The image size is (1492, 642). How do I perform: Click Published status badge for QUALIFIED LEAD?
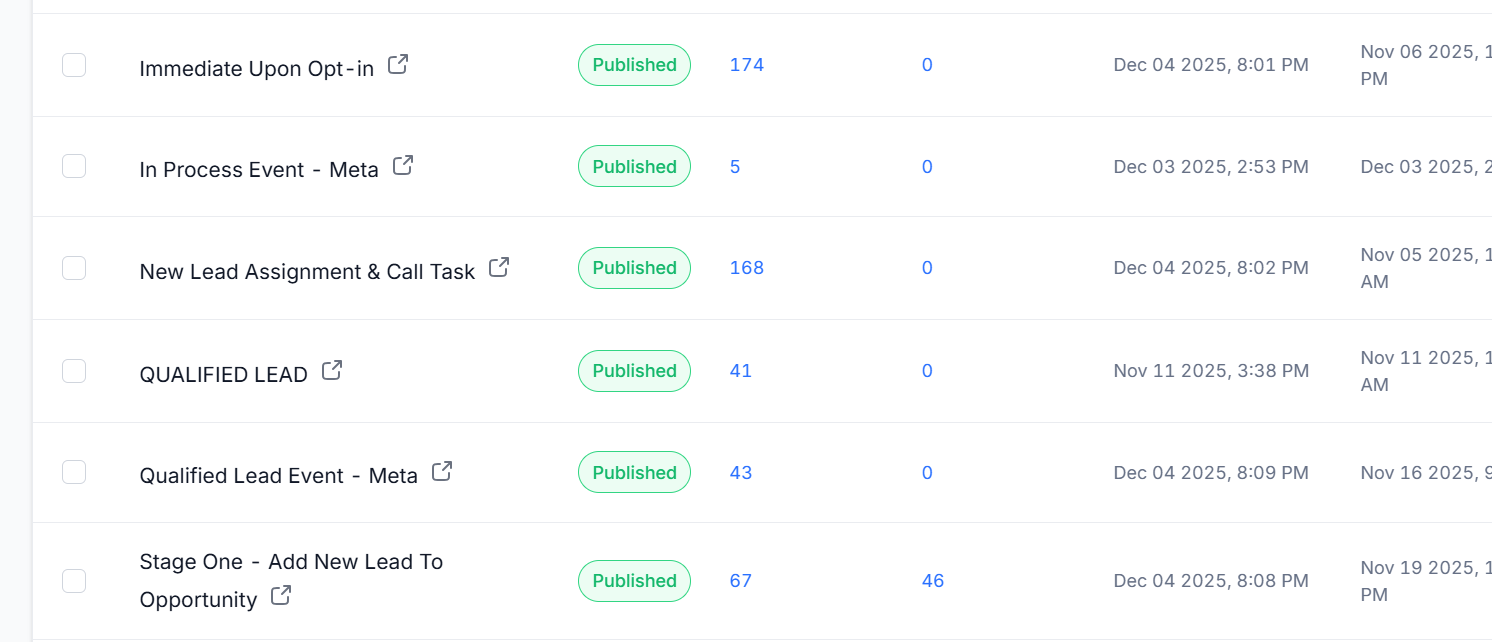(634, 371)
